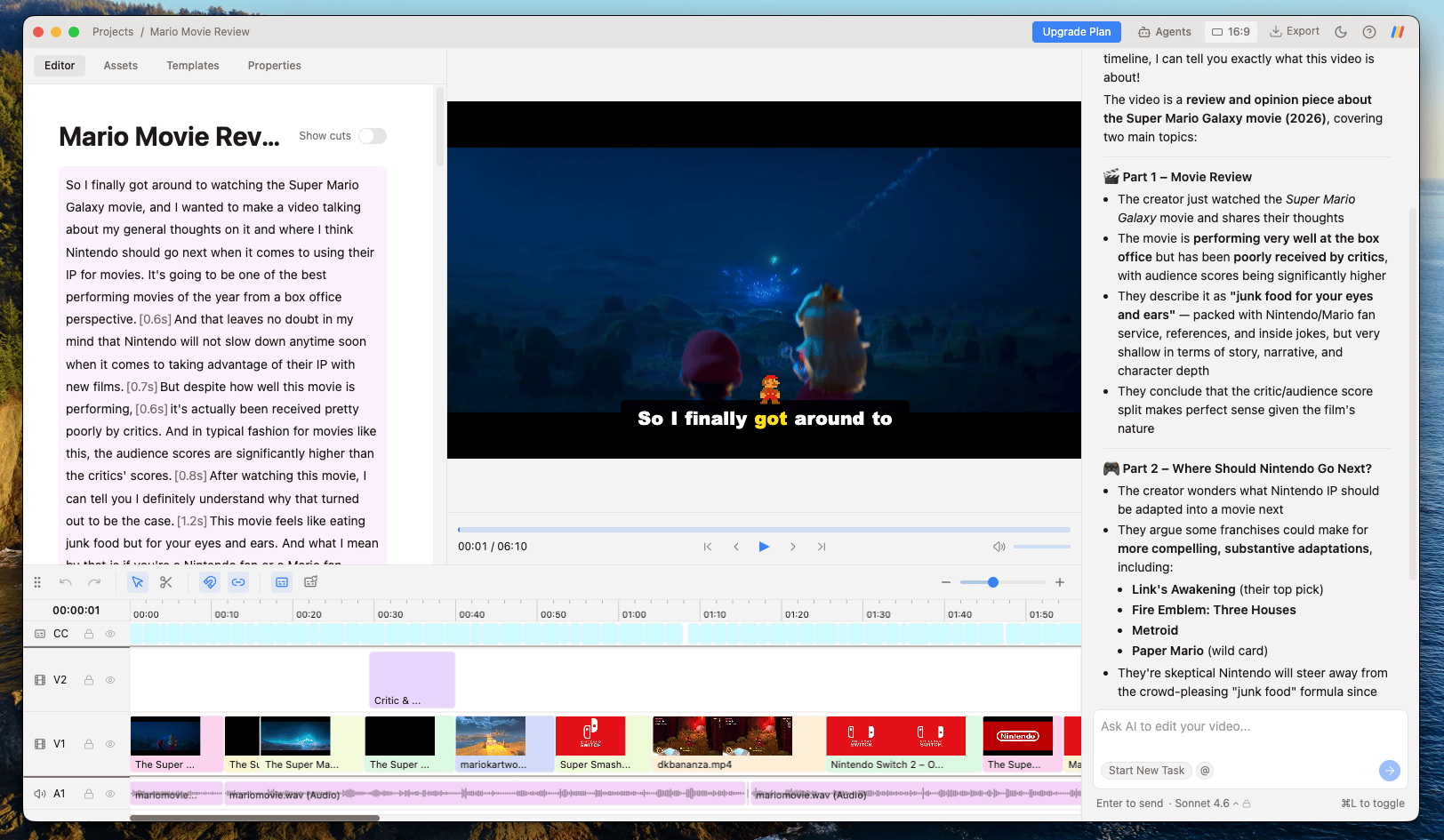Send the AI message arrow button
Screen dimensions: 1444x840
coord(1389,771)
